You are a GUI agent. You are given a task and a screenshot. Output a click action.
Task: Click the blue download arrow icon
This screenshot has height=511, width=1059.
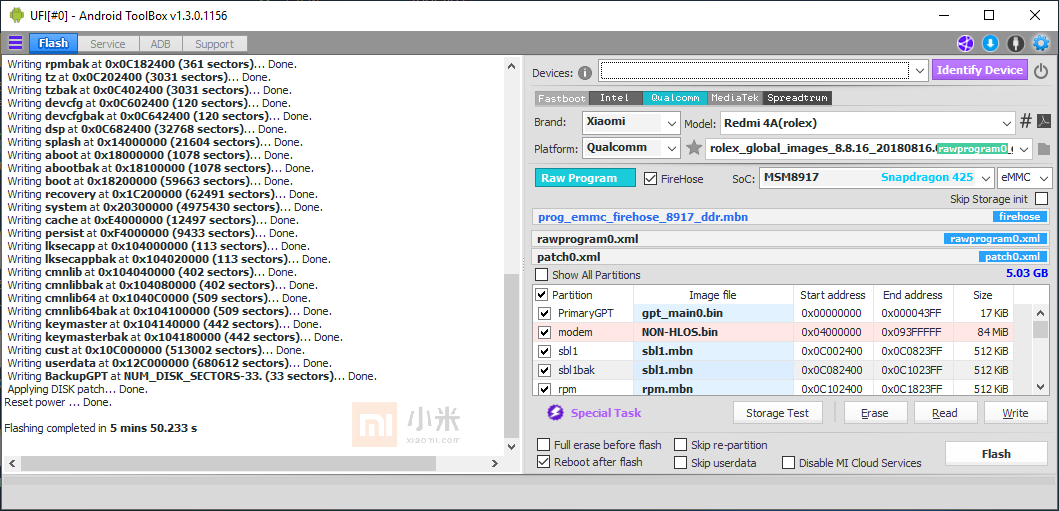(x=990, y=43)
